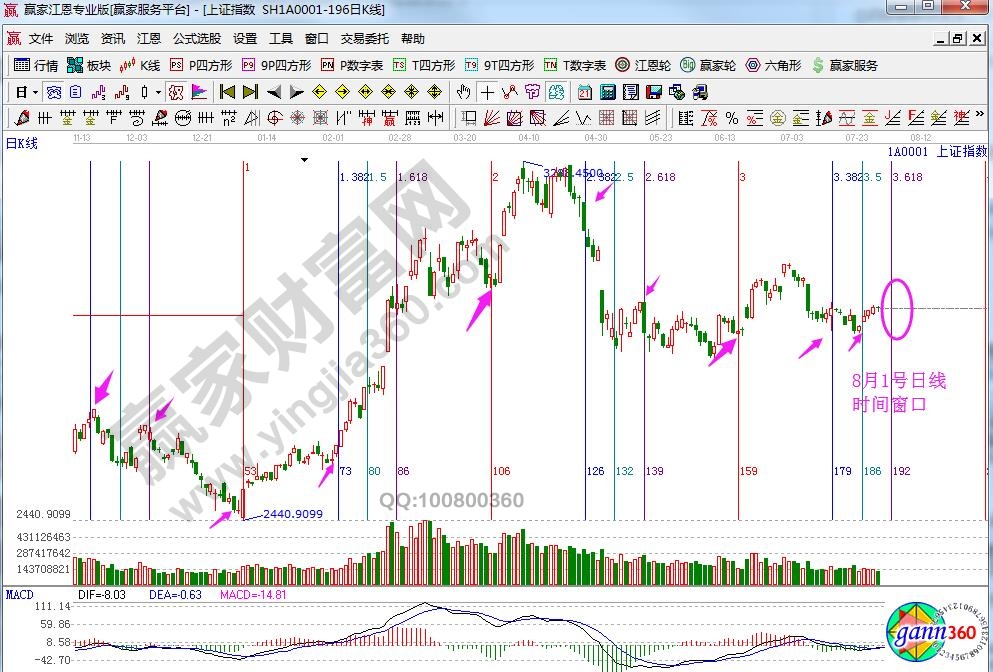993x672 pixels.
Task: Click the hand pan tool icon
Action: tap(463, 92)
